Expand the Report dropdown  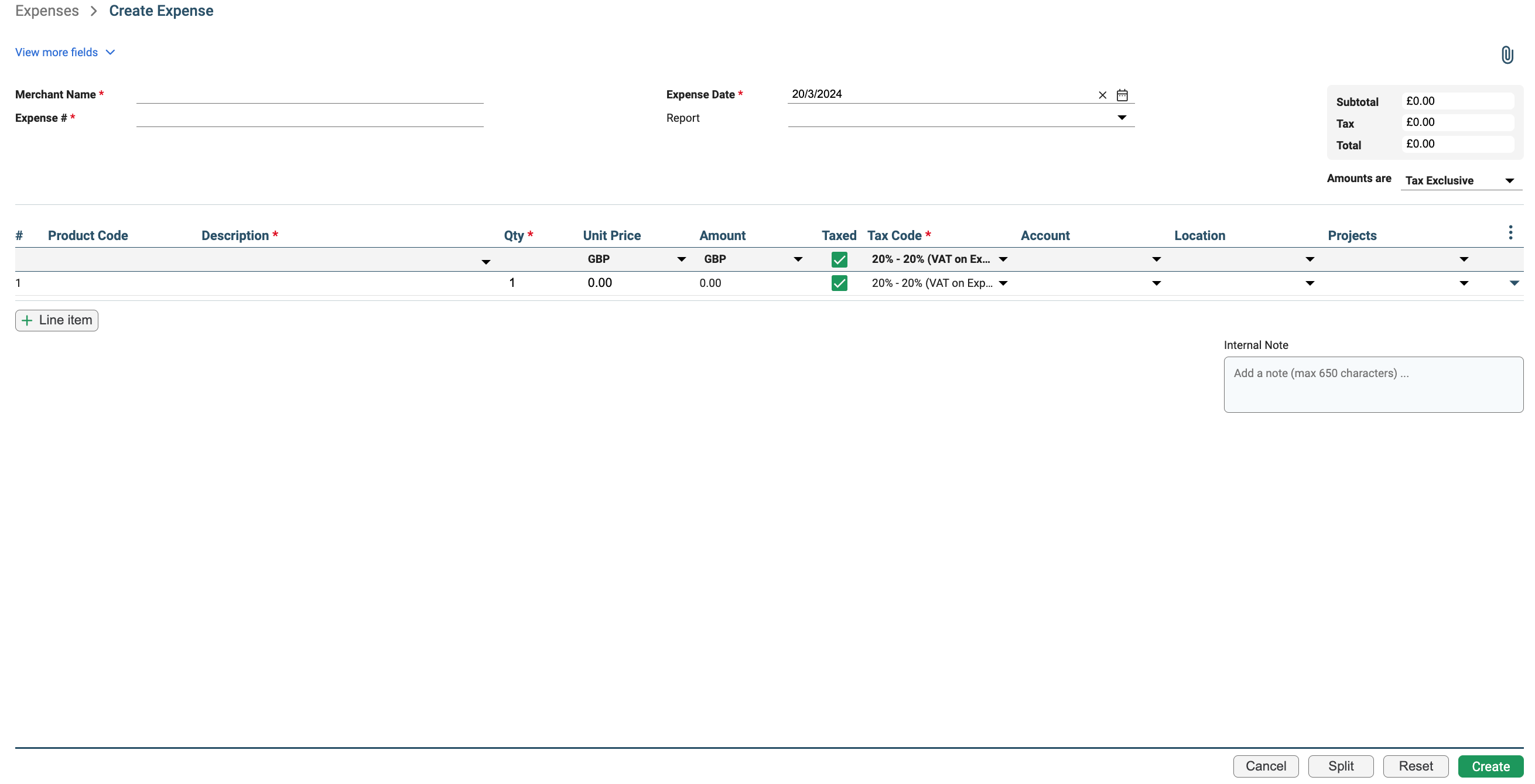click(x=1122, y=117)
